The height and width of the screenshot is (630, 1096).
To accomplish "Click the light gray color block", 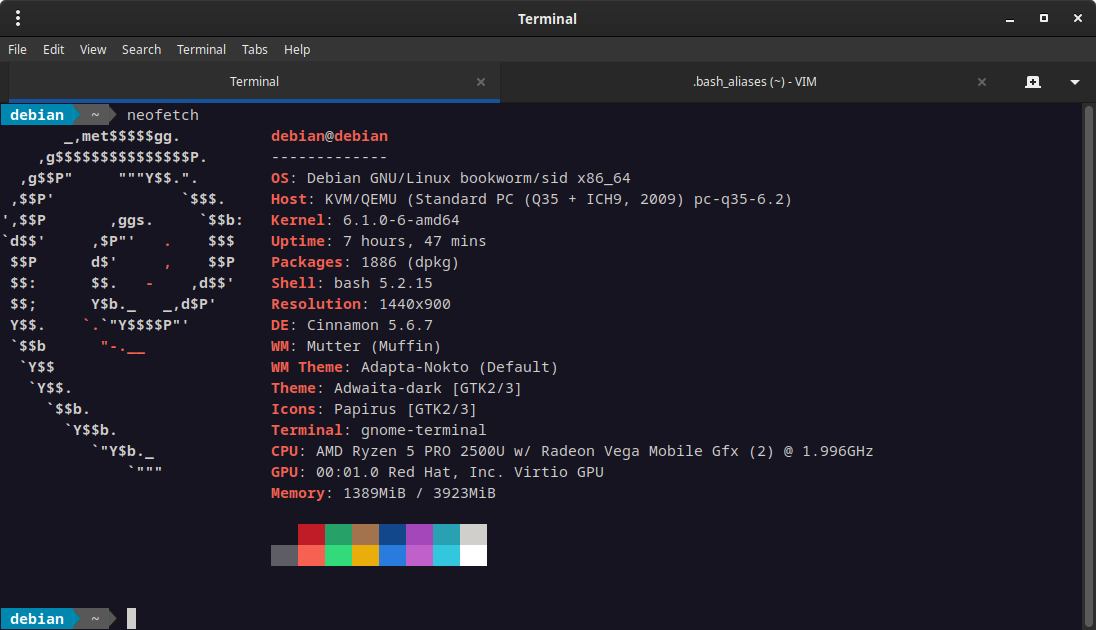I will point(473,534).
